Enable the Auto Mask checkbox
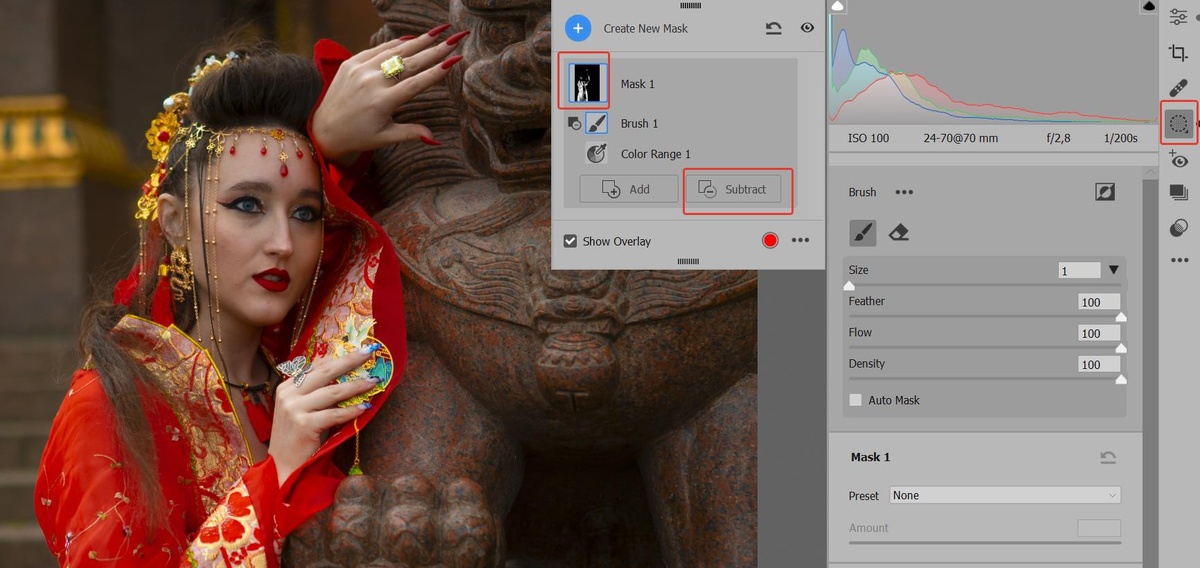 [x=855, y=400]
